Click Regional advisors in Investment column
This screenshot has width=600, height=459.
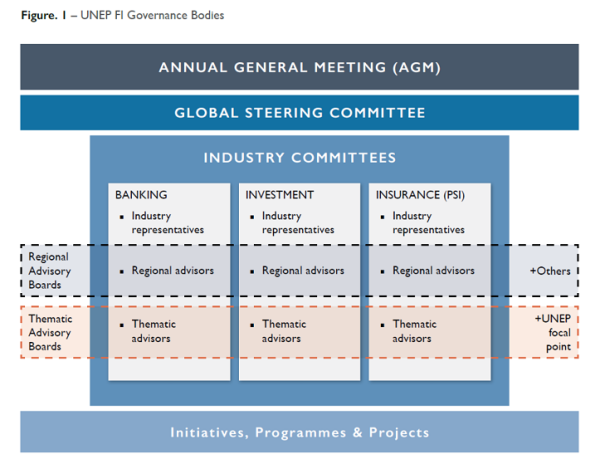coord(303,270)
